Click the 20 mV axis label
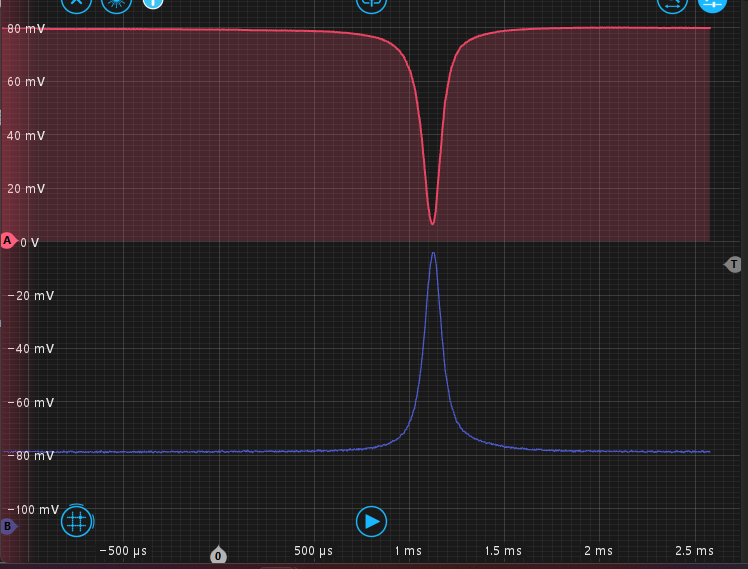 (26, 189)
